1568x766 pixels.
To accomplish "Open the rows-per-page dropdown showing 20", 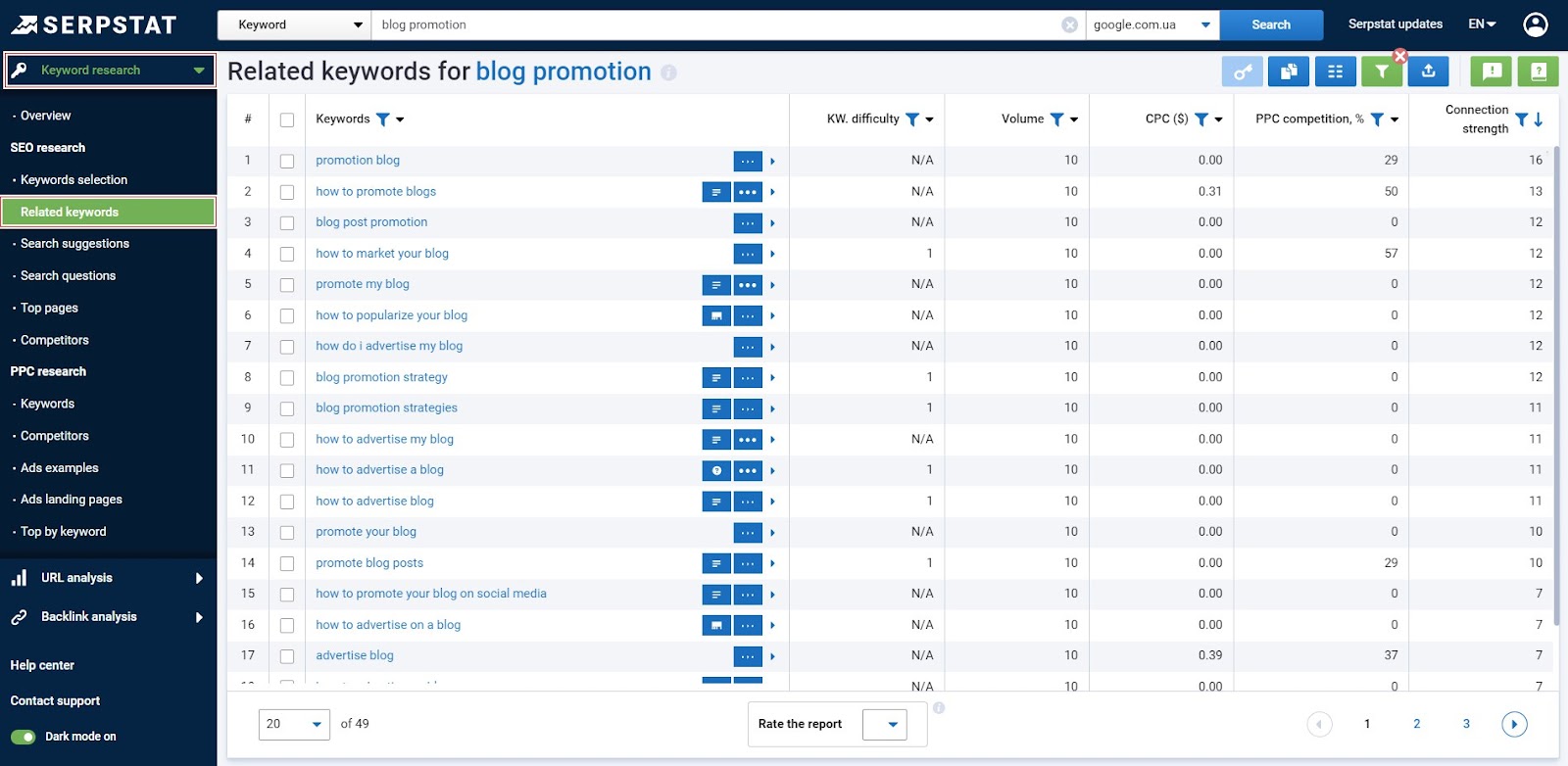I will 294,724.
